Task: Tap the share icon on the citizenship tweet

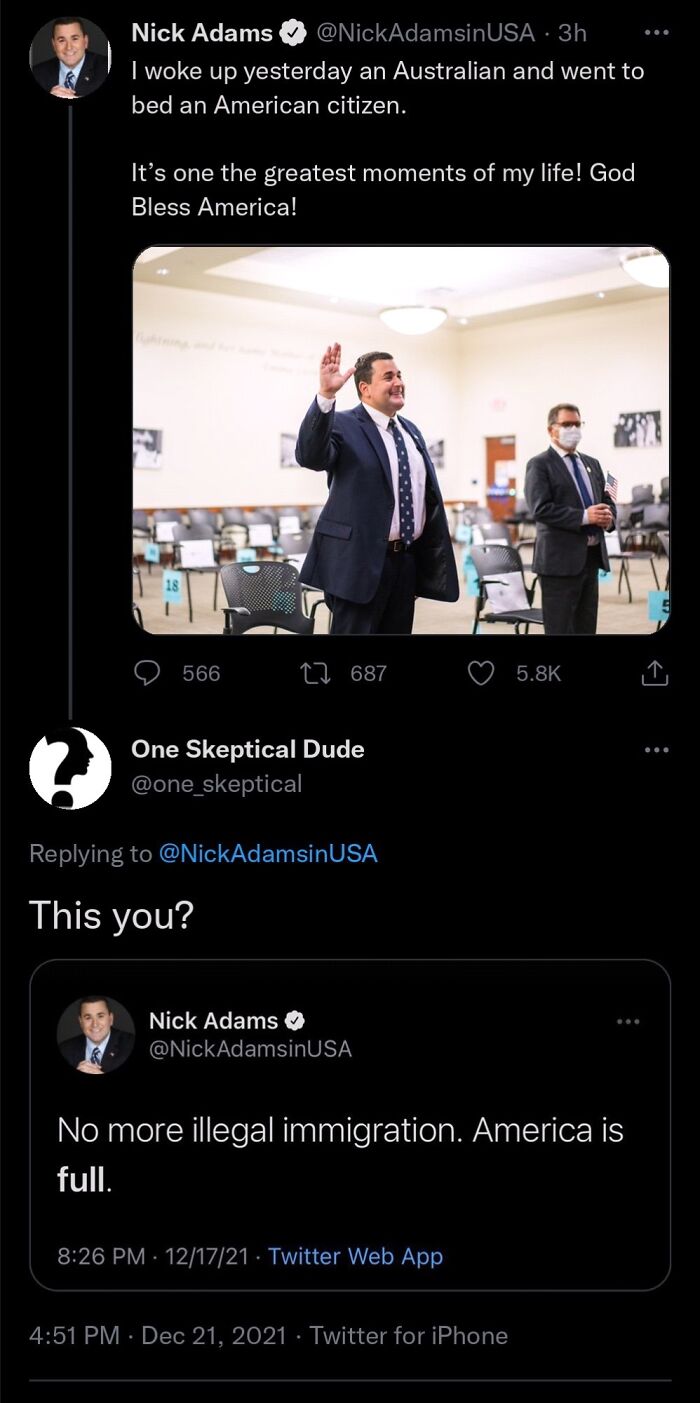Action: (654, 674)
